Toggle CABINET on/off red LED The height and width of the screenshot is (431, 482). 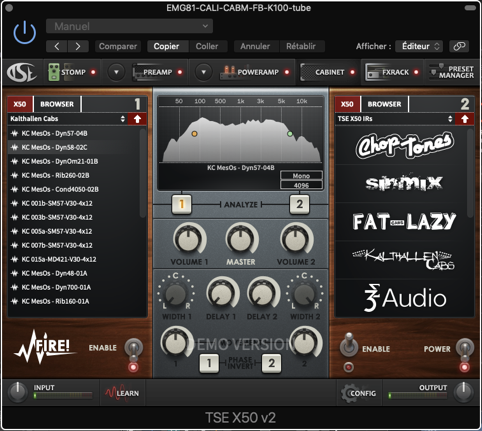point(352,72)
